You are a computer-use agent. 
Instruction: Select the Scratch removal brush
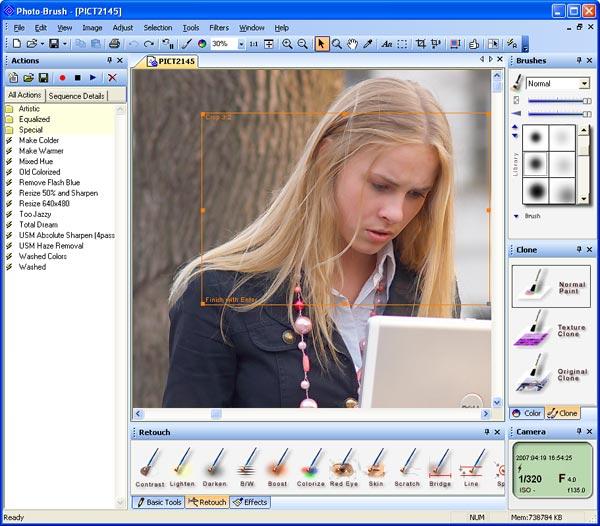pos(407,467)
